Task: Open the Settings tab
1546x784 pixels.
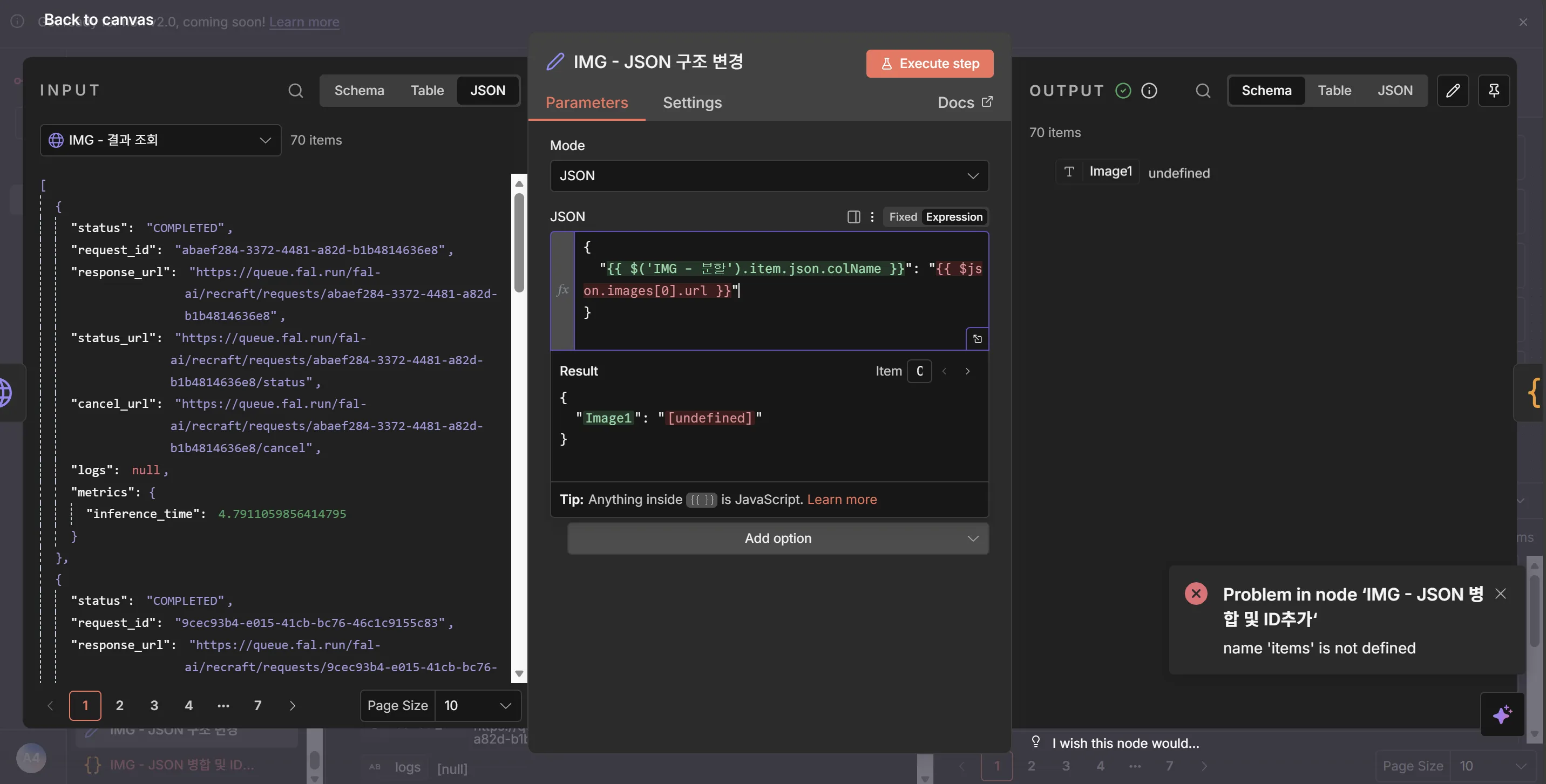Action: [x=692, y=103]
